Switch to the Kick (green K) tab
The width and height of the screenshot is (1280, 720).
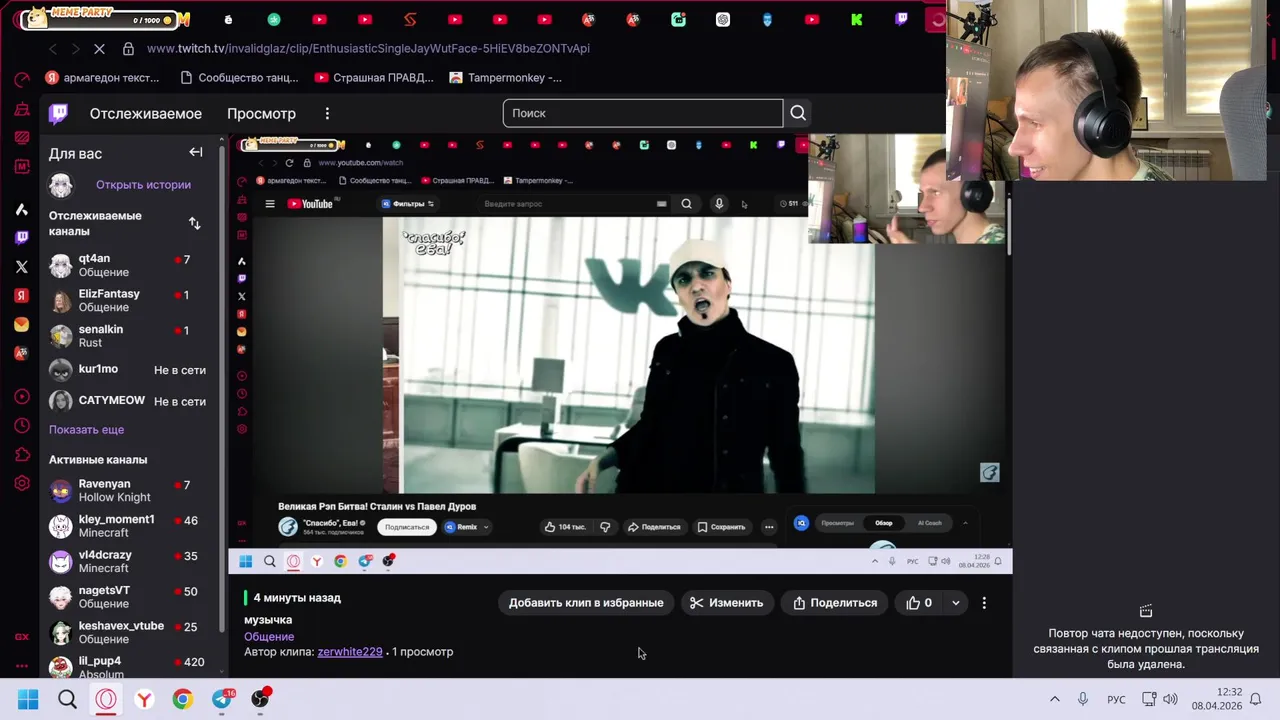pos(857,19)
